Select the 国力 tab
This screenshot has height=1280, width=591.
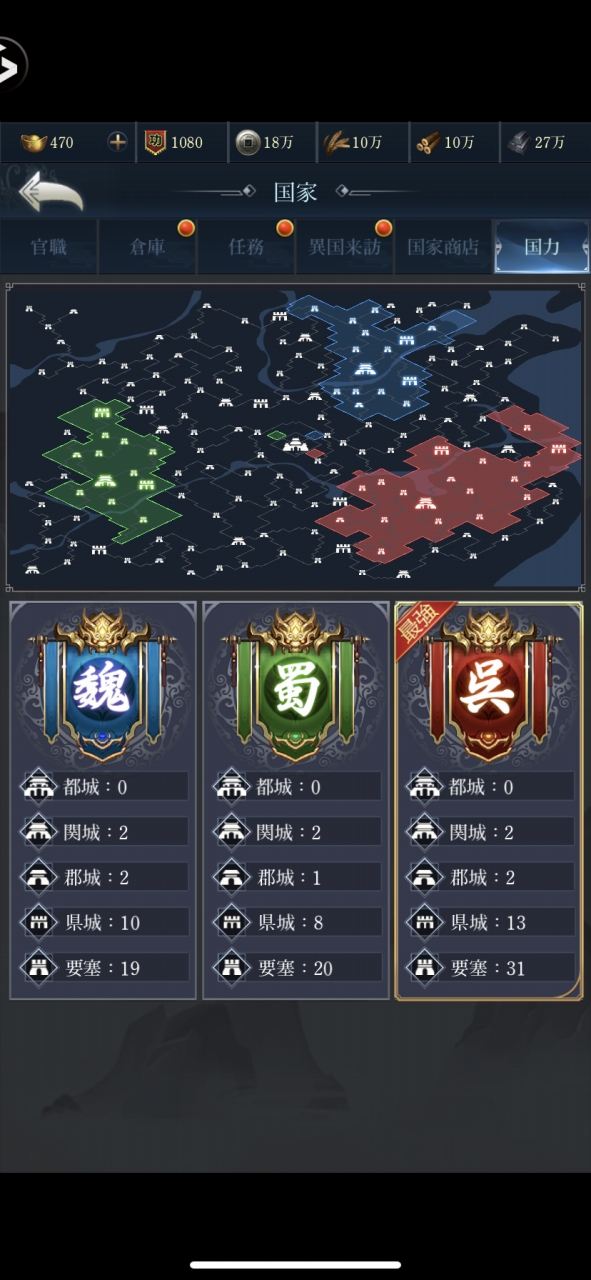tap(542, 247)
